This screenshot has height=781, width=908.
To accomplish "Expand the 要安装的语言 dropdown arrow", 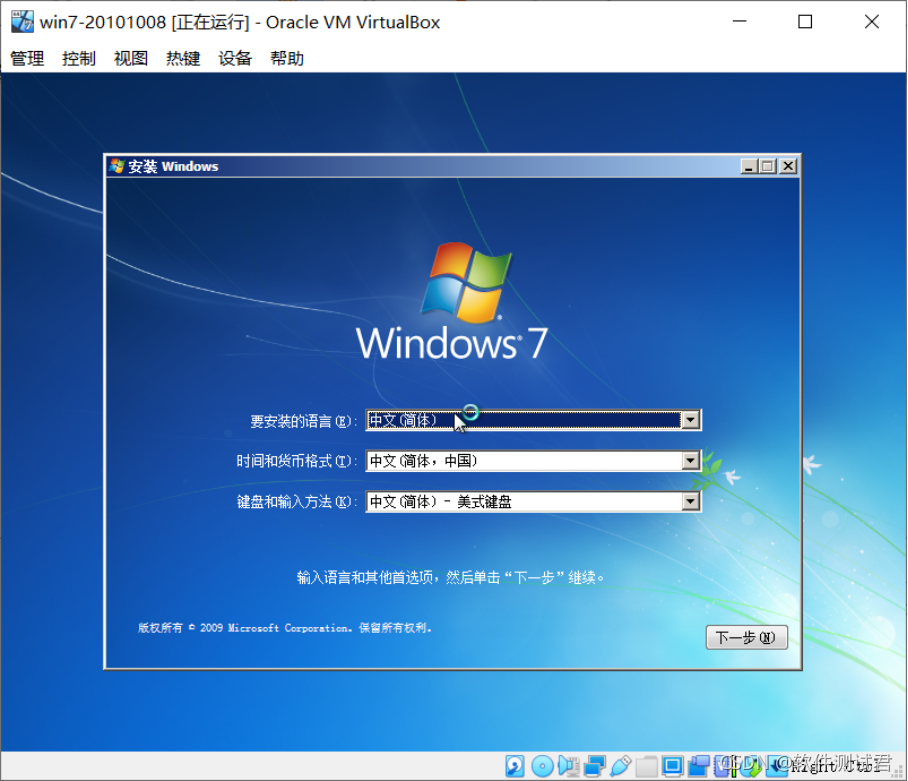I will (690, 420).
